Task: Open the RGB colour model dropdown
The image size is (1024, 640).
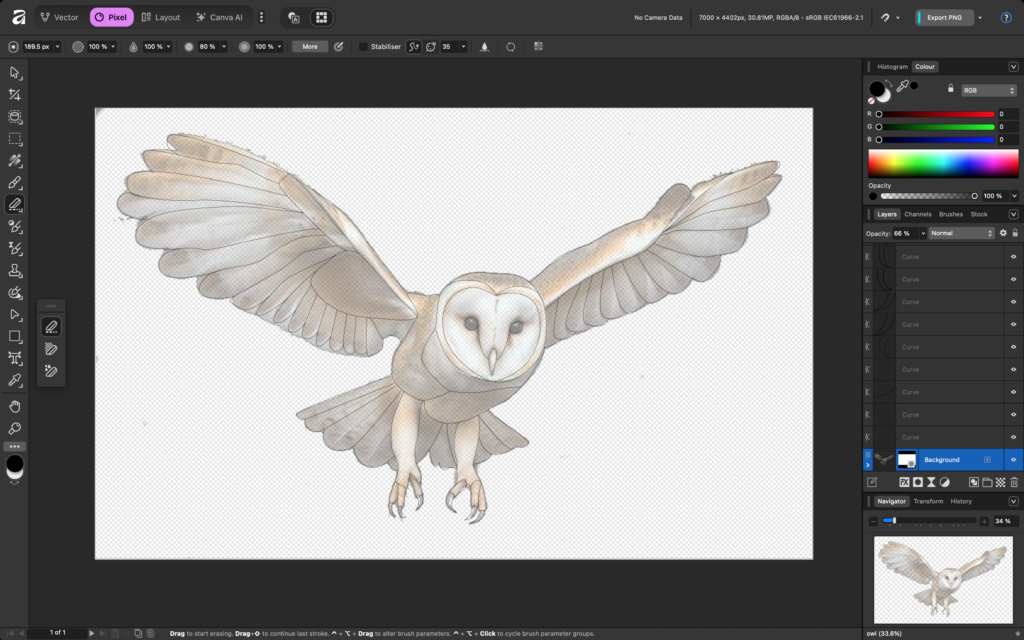Action: (989, 90)
